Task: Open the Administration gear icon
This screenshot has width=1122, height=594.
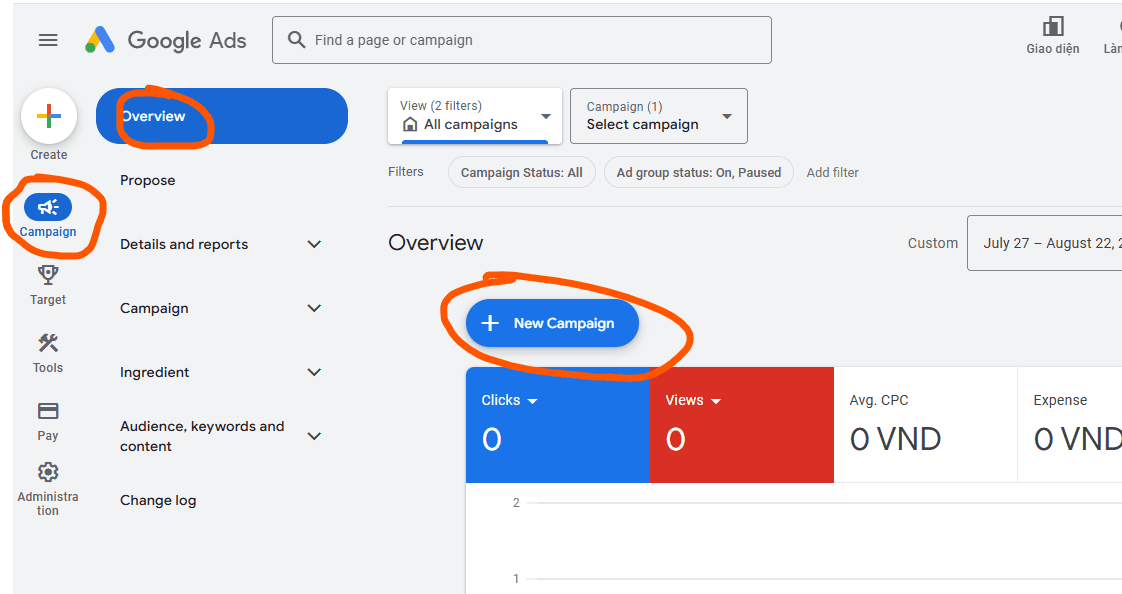Action: pyautogui.click(x=48, y=471)
